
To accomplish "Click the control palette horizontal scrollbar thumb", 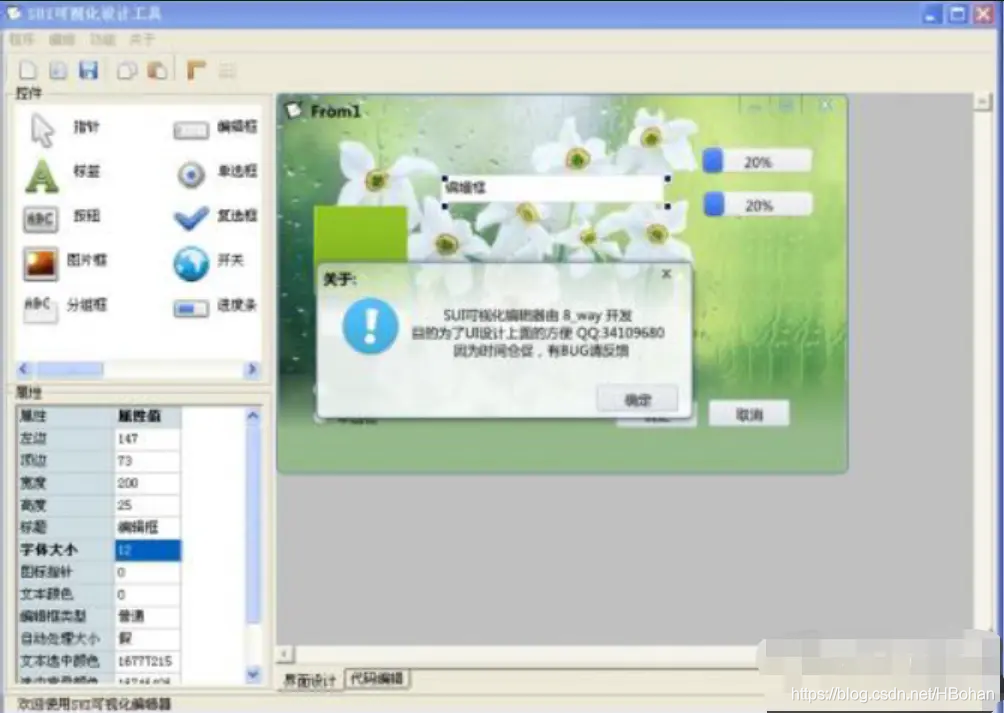I will tap(70, 369).
